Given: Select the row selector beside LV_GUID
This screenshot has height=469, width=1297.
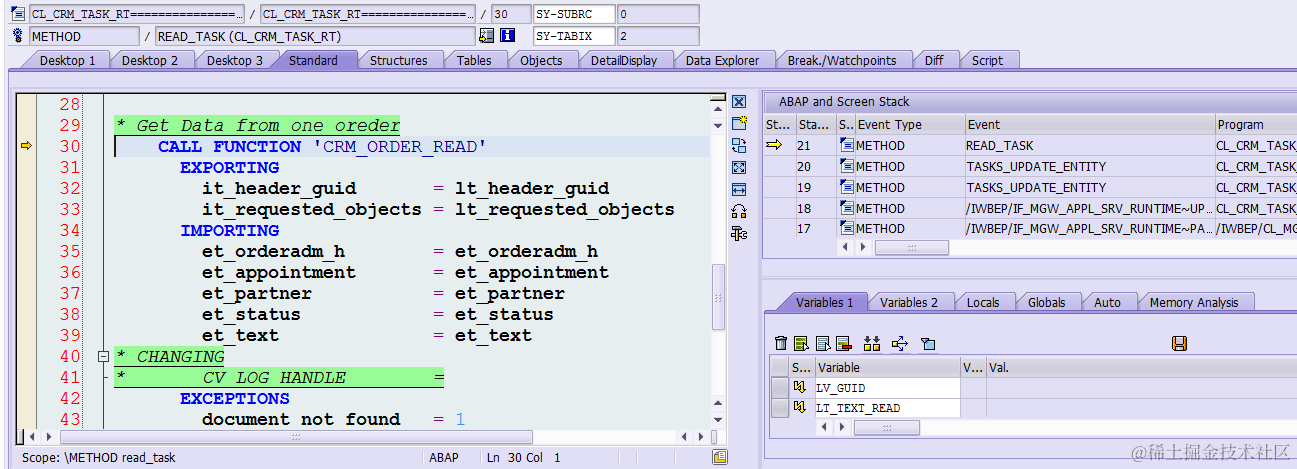Looking at the screenshot, I should pos(780,387).
